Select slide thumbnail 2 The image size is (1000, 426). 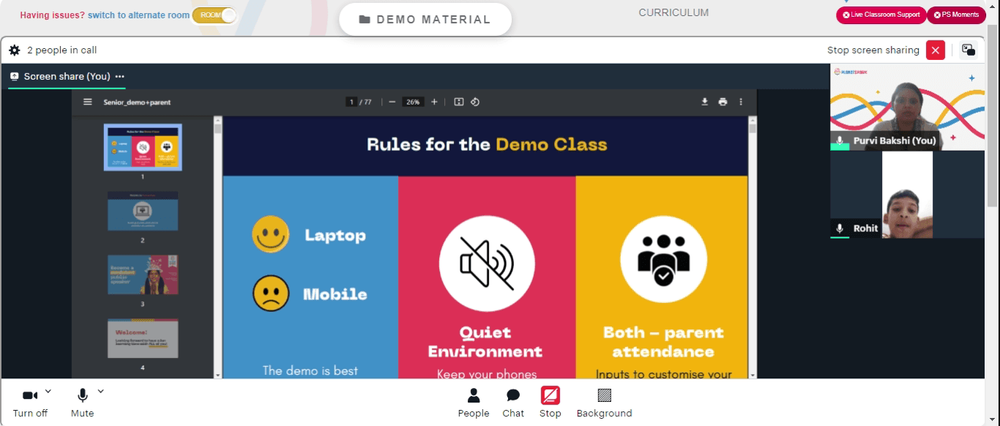pos(143,211)
